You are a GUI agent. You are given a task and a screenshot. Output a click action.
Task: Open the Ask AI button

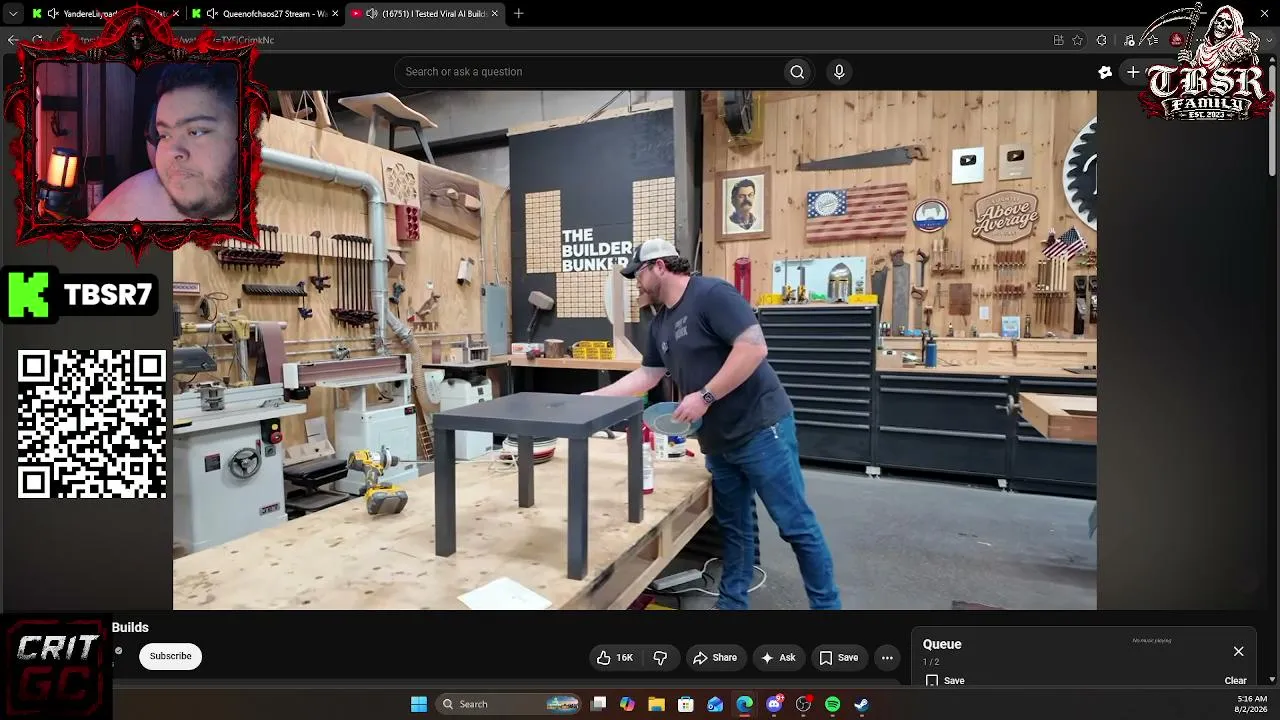(x=778, y=657)
